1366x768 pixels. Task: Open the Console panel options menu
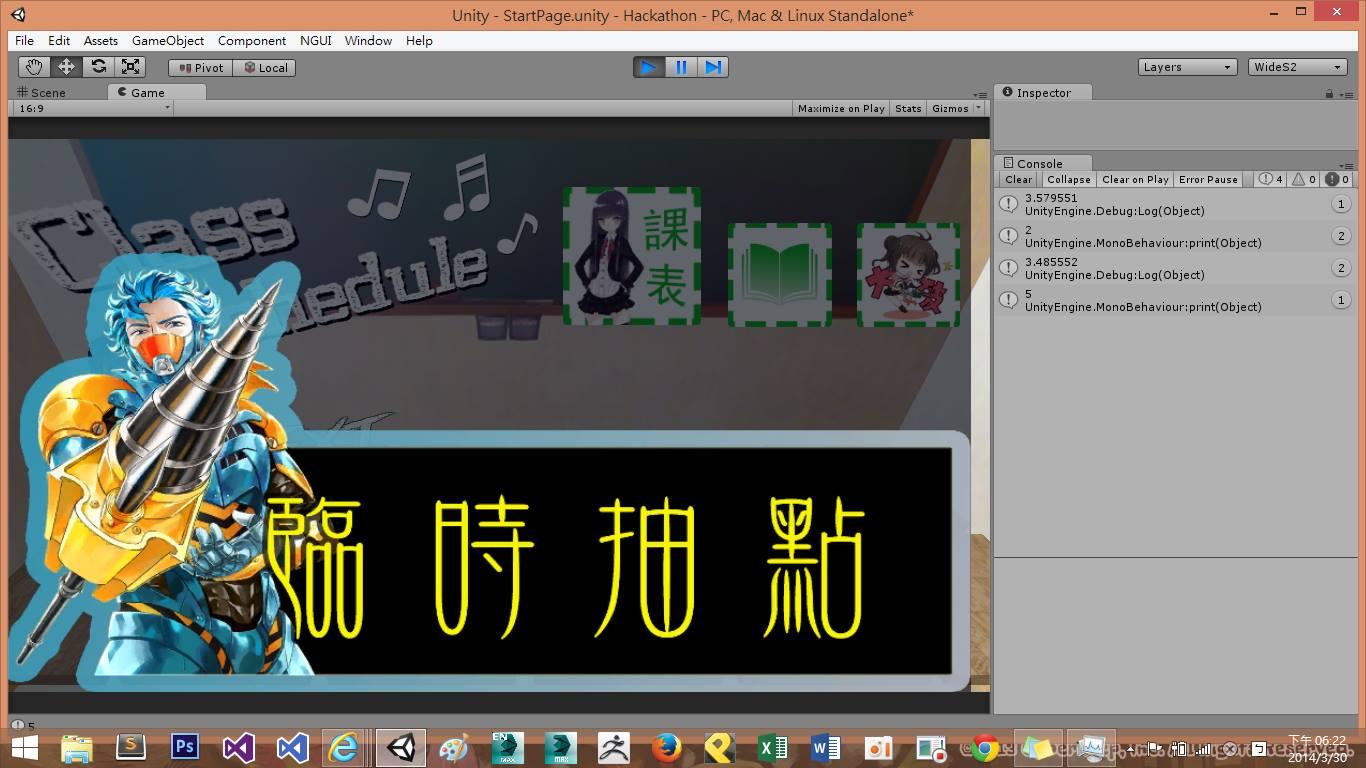[x=1346, y=164]
